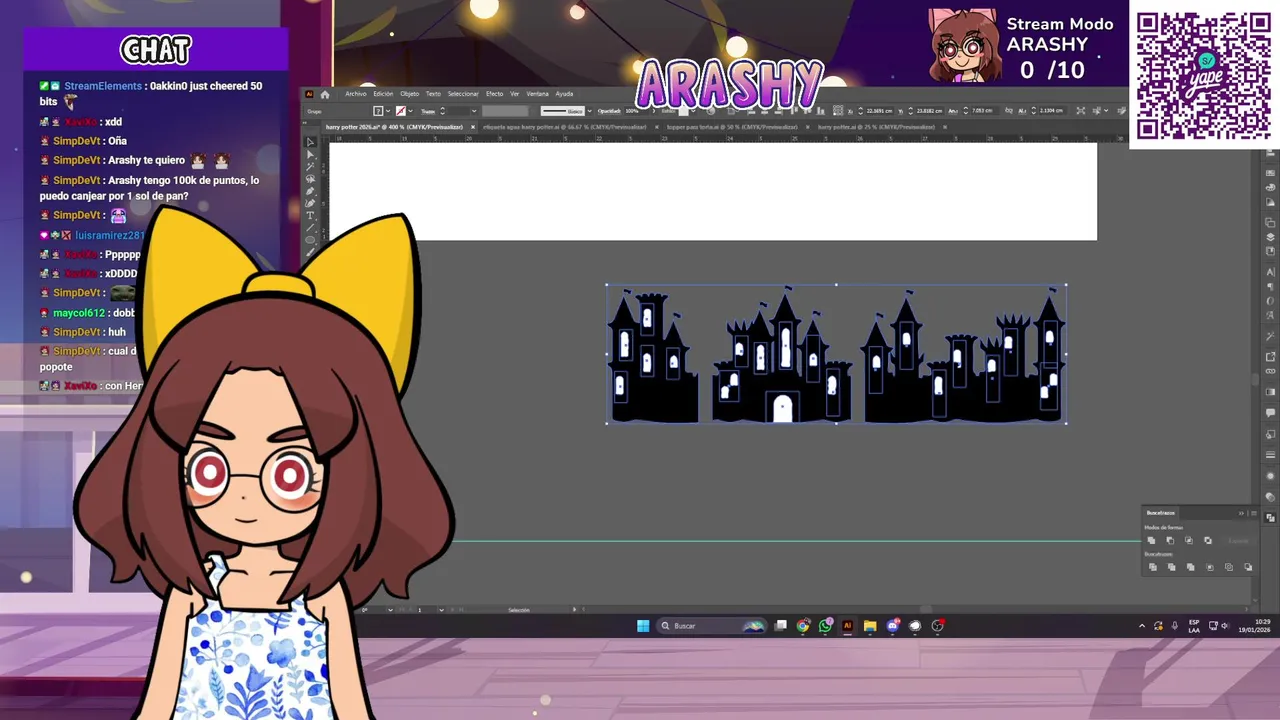Viewport: 1280px width, 720px height.
Task: Click the Opacidad label link
Action: pos(609,111)
